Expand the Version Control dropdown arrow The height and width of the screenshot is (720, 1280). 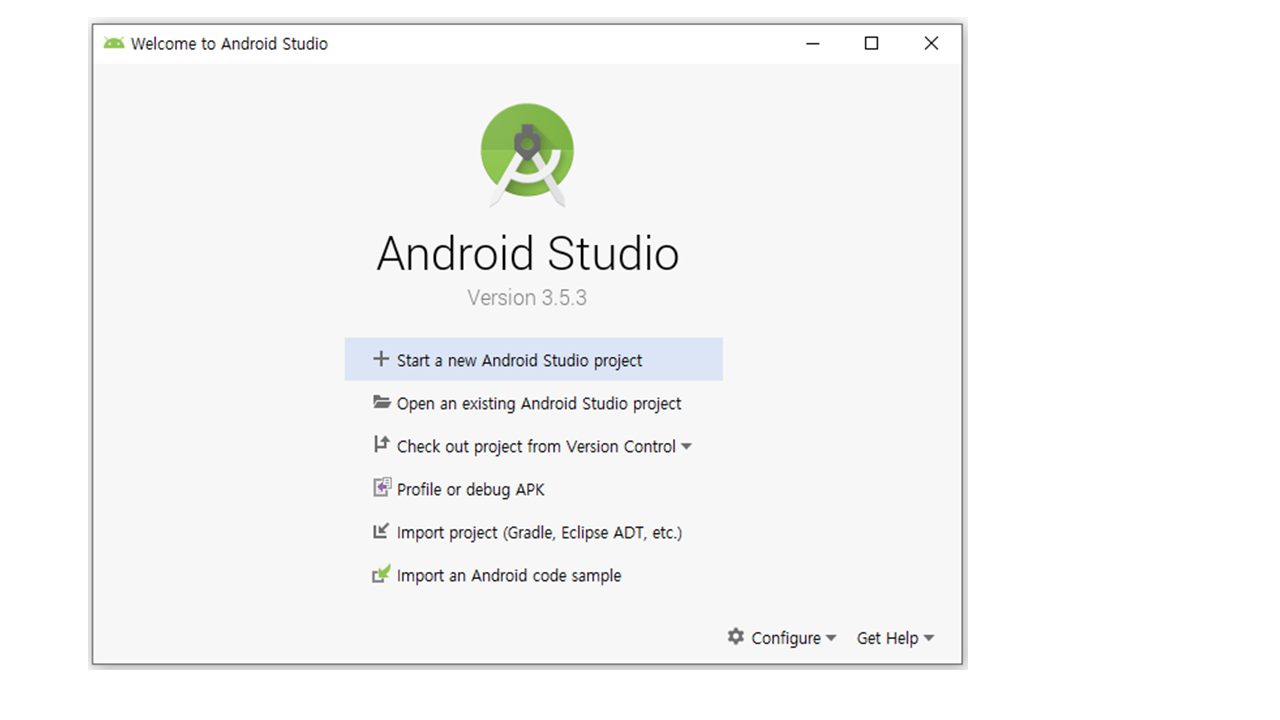point(687,446)
